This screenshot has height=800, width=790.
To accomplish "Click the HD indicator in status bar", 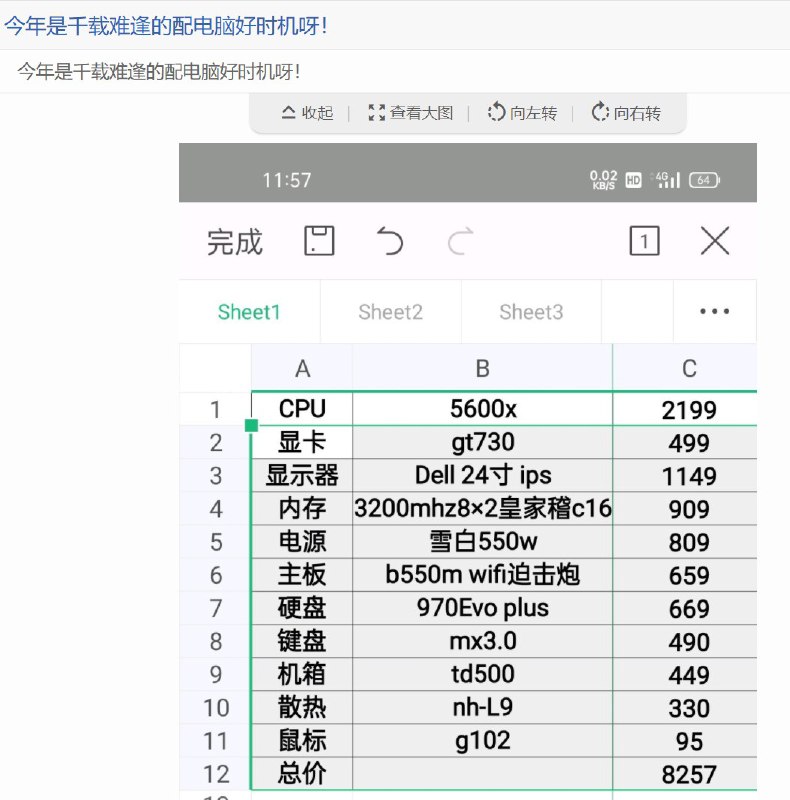I will tap(633, 180).
